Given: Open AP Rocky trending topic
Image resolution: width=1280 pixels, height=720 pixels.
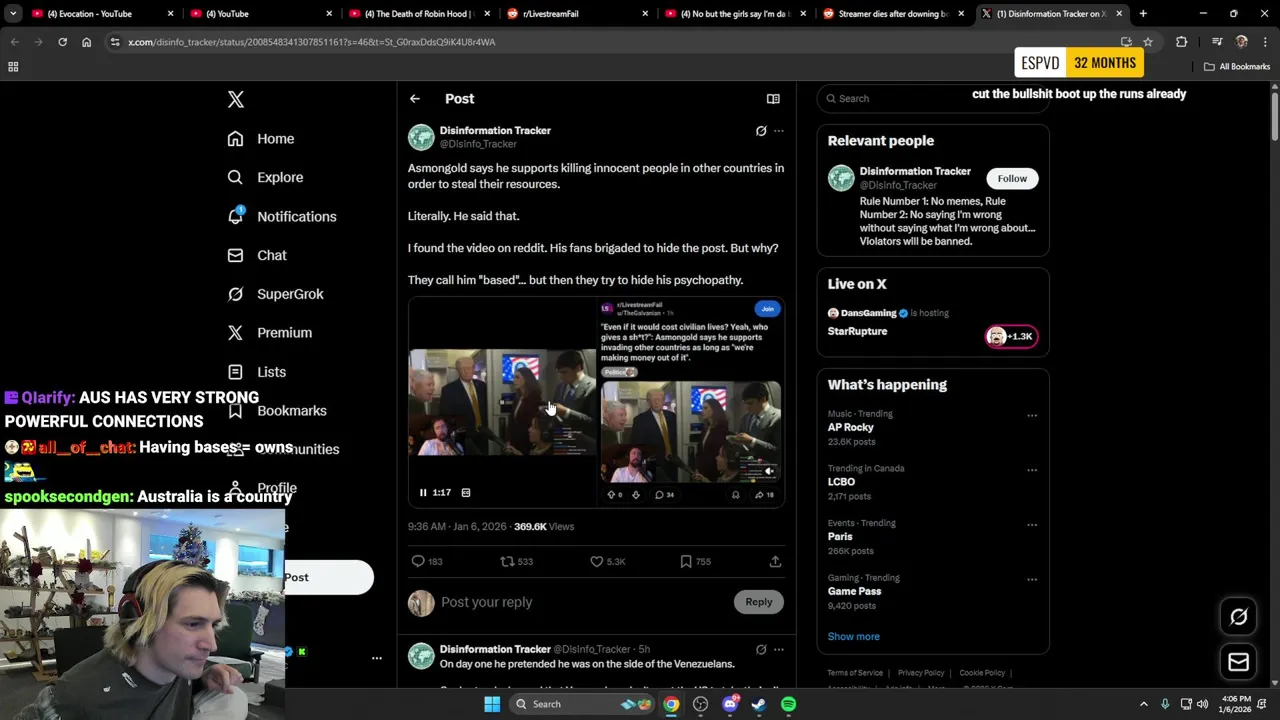Looking at the screenshot, I should [851, 427].
